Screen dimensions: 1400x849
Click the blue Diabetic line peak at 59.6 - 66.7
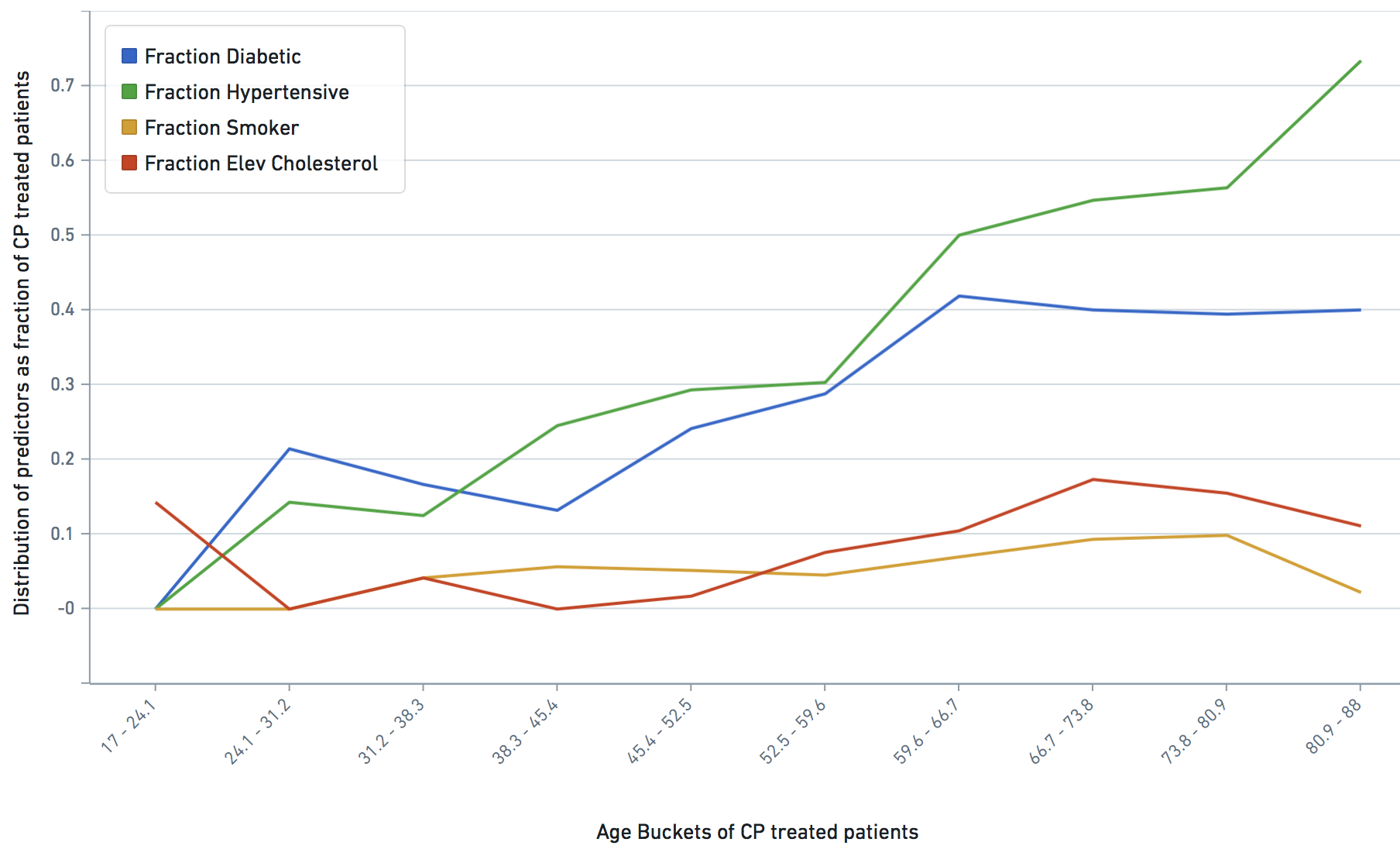pyautogui.click(x=959, y=296)
